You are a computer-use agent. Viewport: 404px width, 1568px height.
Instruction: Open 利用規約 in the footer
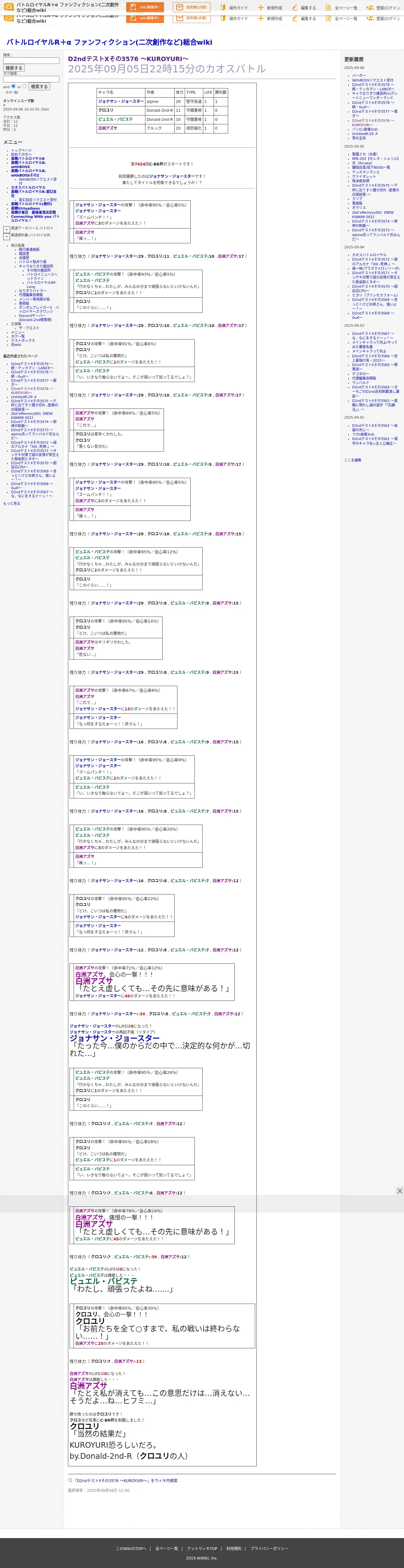click(x=234, y=1548)
